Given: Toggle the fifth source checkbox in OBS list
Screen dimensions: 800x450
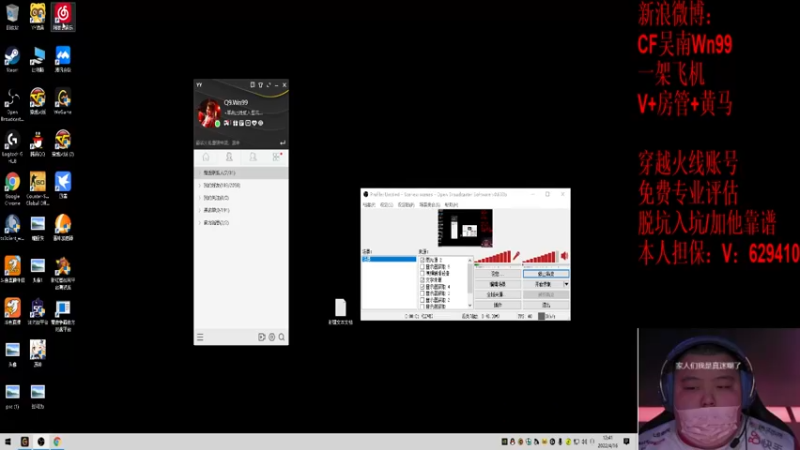Looking at the screenshot, I should click(422, 287).
